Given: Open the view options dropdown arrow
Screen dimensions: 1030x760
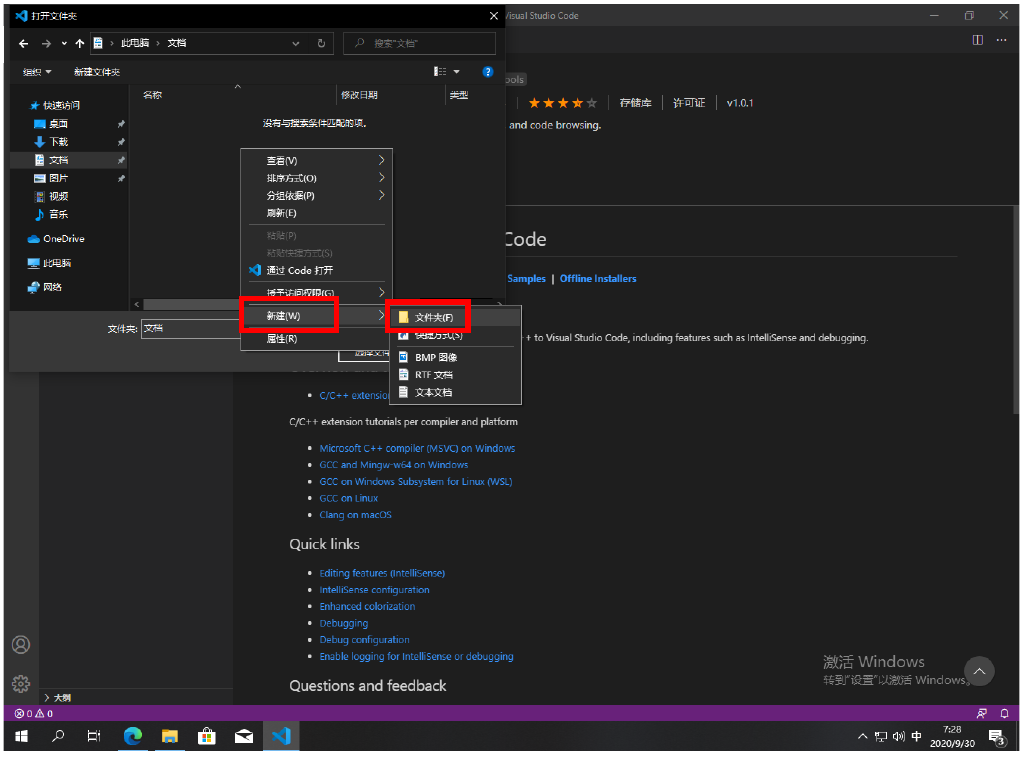Looking at the screenshot, I should tap(457, 72).
